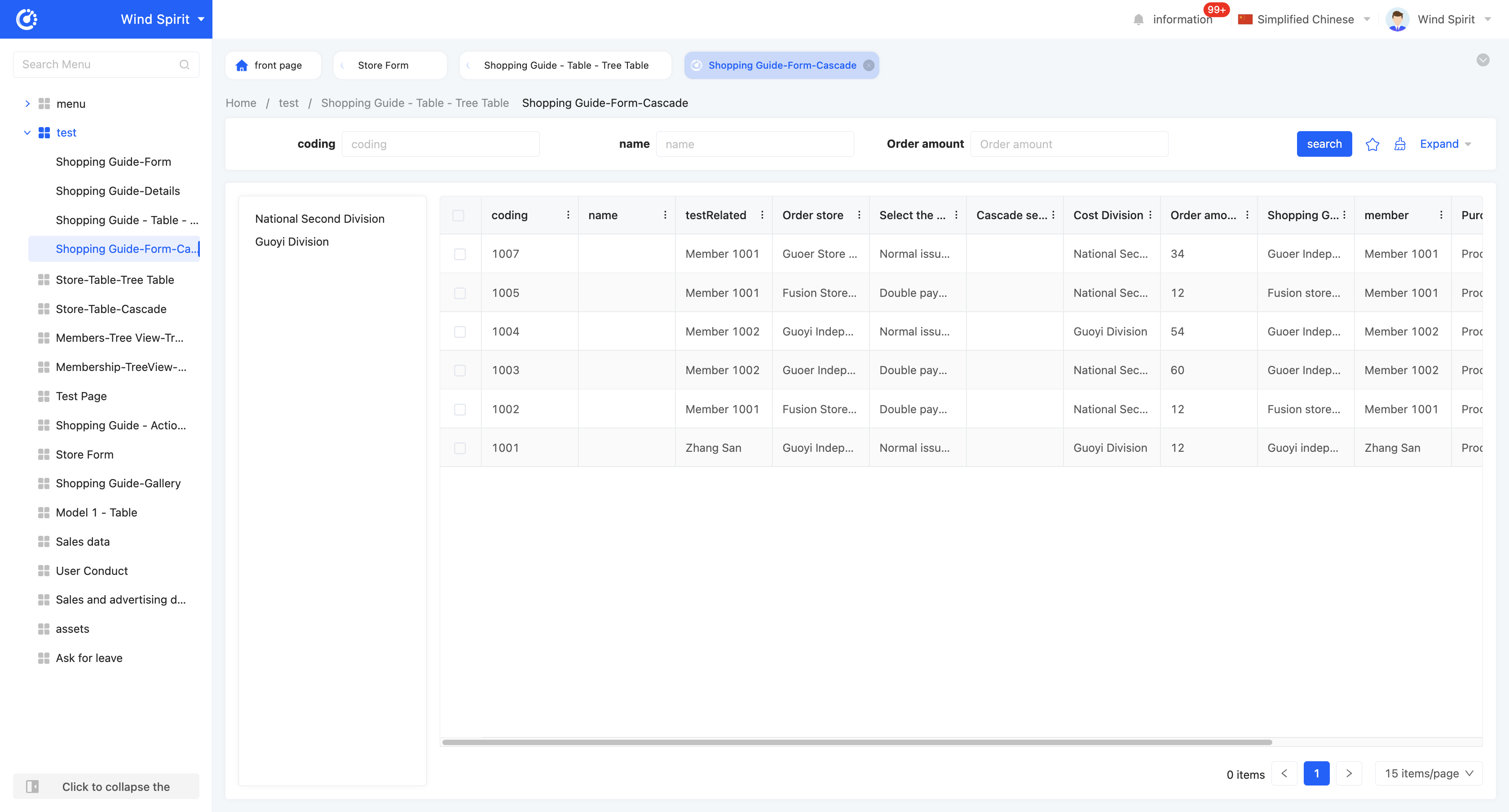
Task: Check the checkbox next to row 1004
Action: (460, 331)
